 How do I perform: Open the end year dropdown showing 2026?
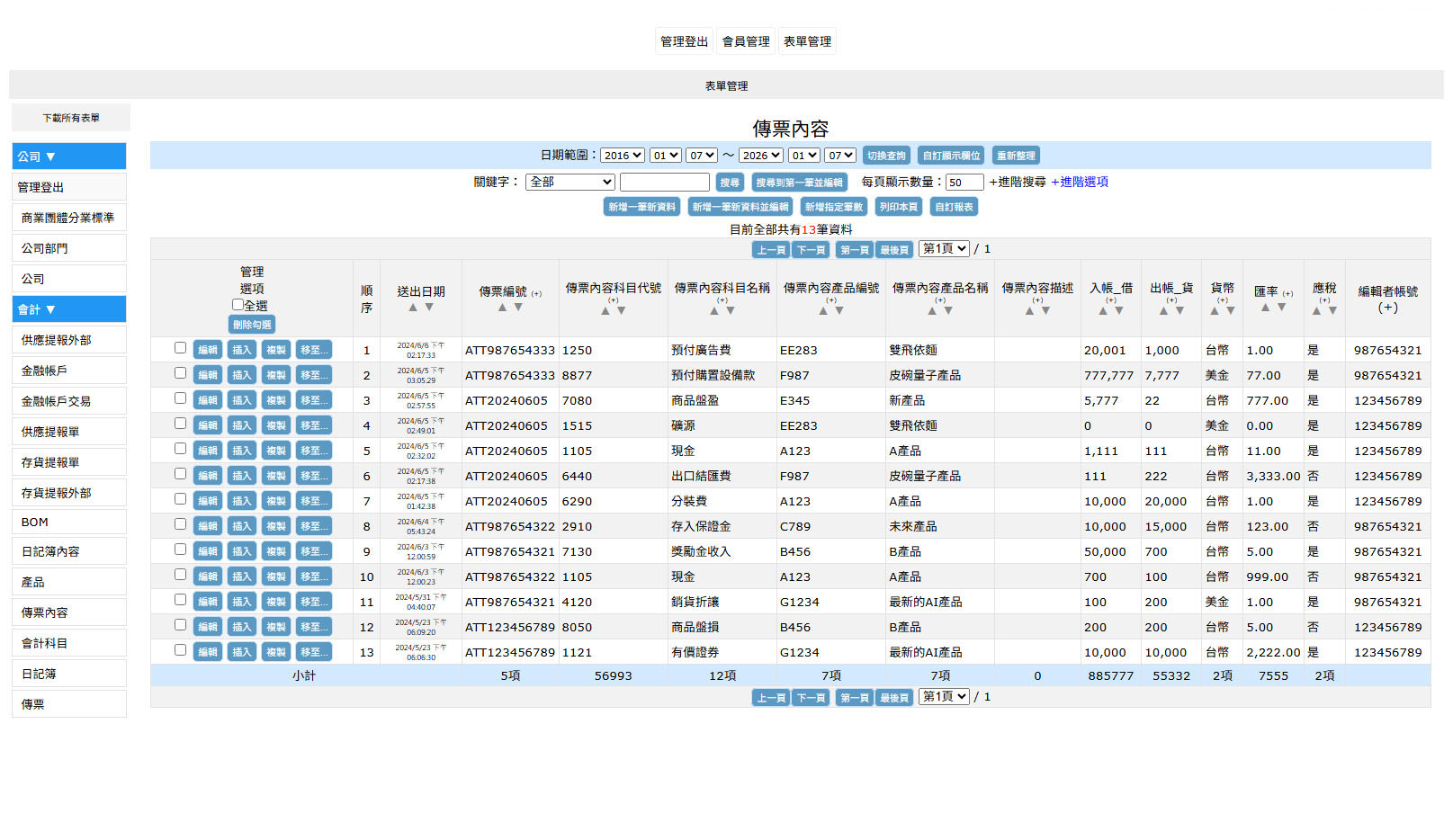[x=761, y=156]
